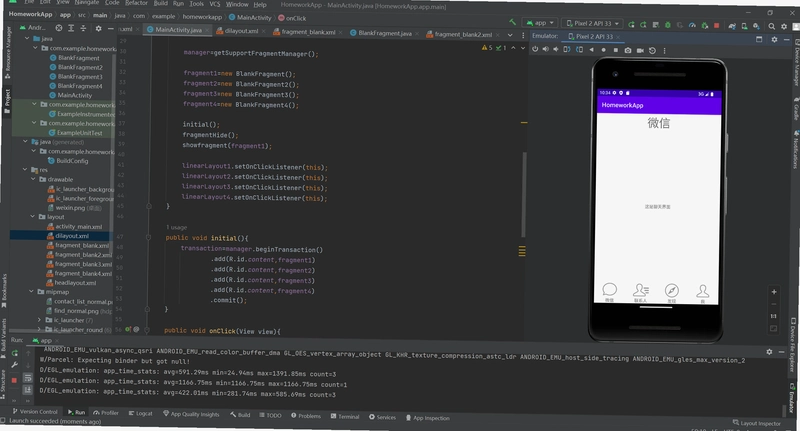Toggle soft-wrap in the Run console

click(x=28, y=378)
